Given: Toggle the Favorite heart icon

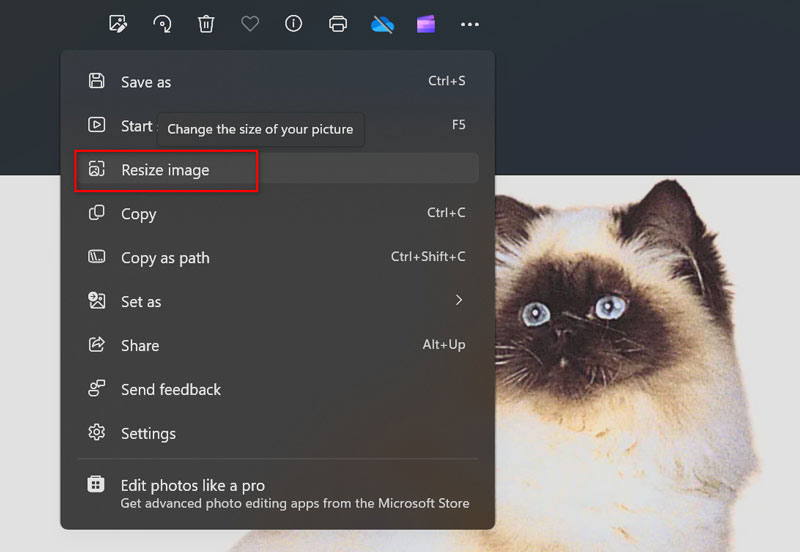Looking at the screenshot, I should [250, 24].
